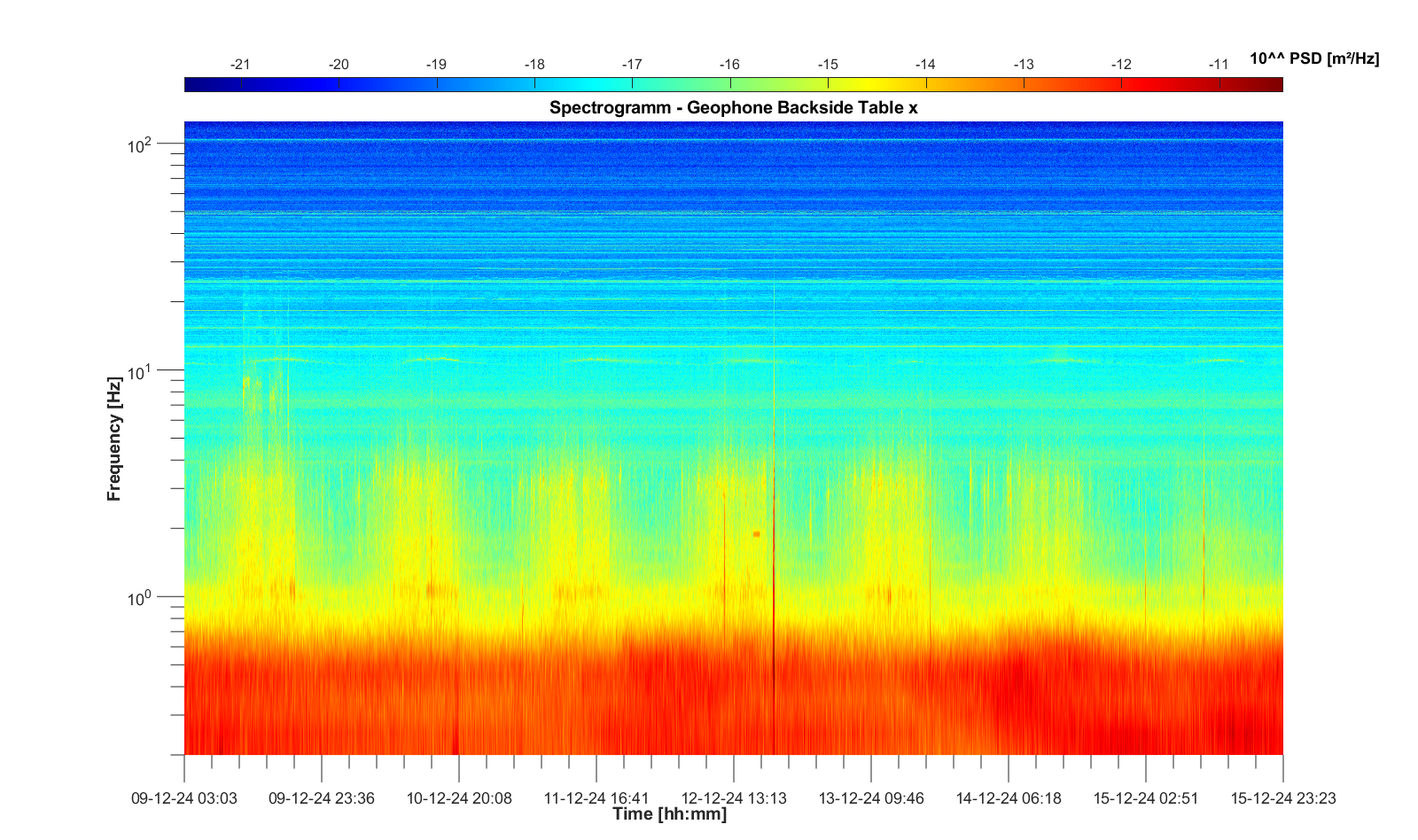1418x840 pixels.
Task: Select the '15-12-24 23:23' time tick label
Action: click(1282, 798)
